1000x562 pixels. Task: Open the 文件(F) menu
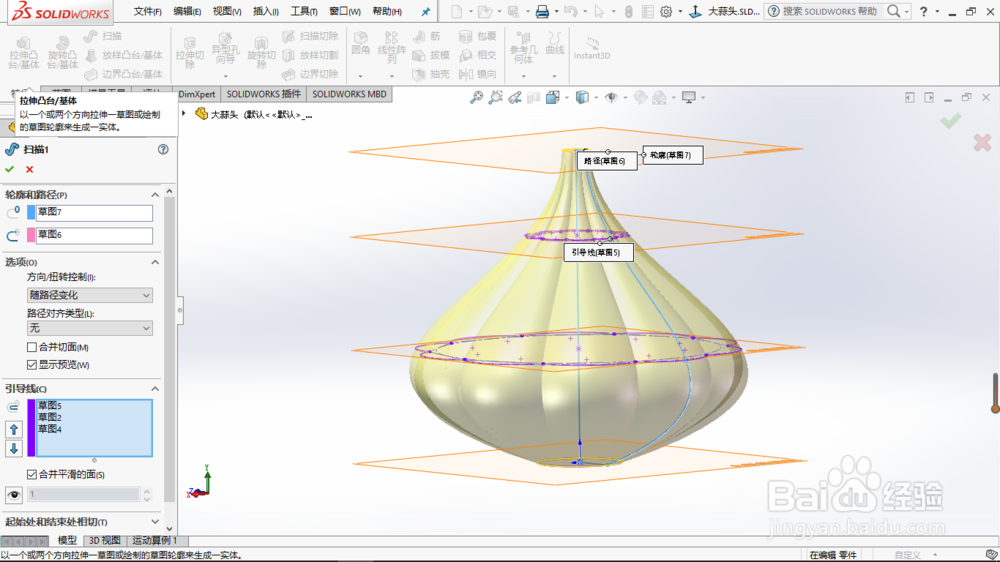(147, 11)
